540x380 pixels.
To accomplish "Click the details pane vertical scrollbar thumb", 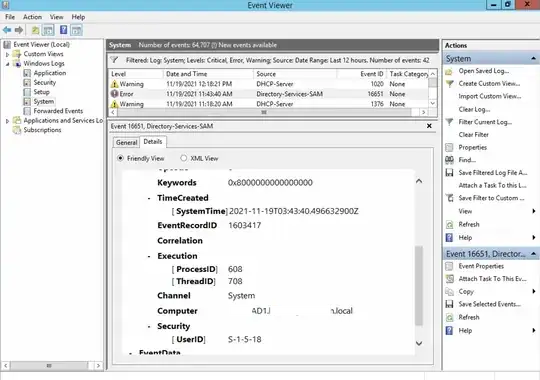I will click(419, 285).
